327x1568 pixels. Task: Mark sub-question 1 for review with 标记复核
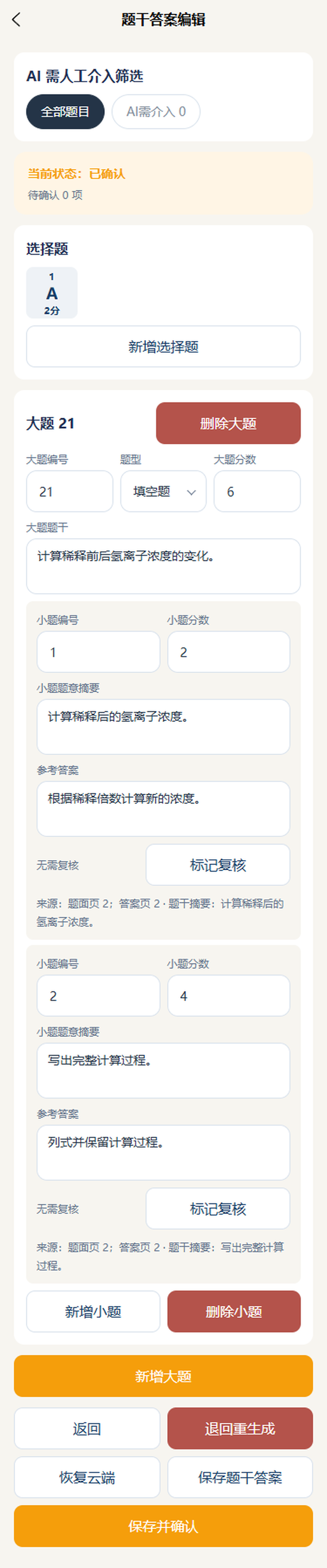pos(218,865)
